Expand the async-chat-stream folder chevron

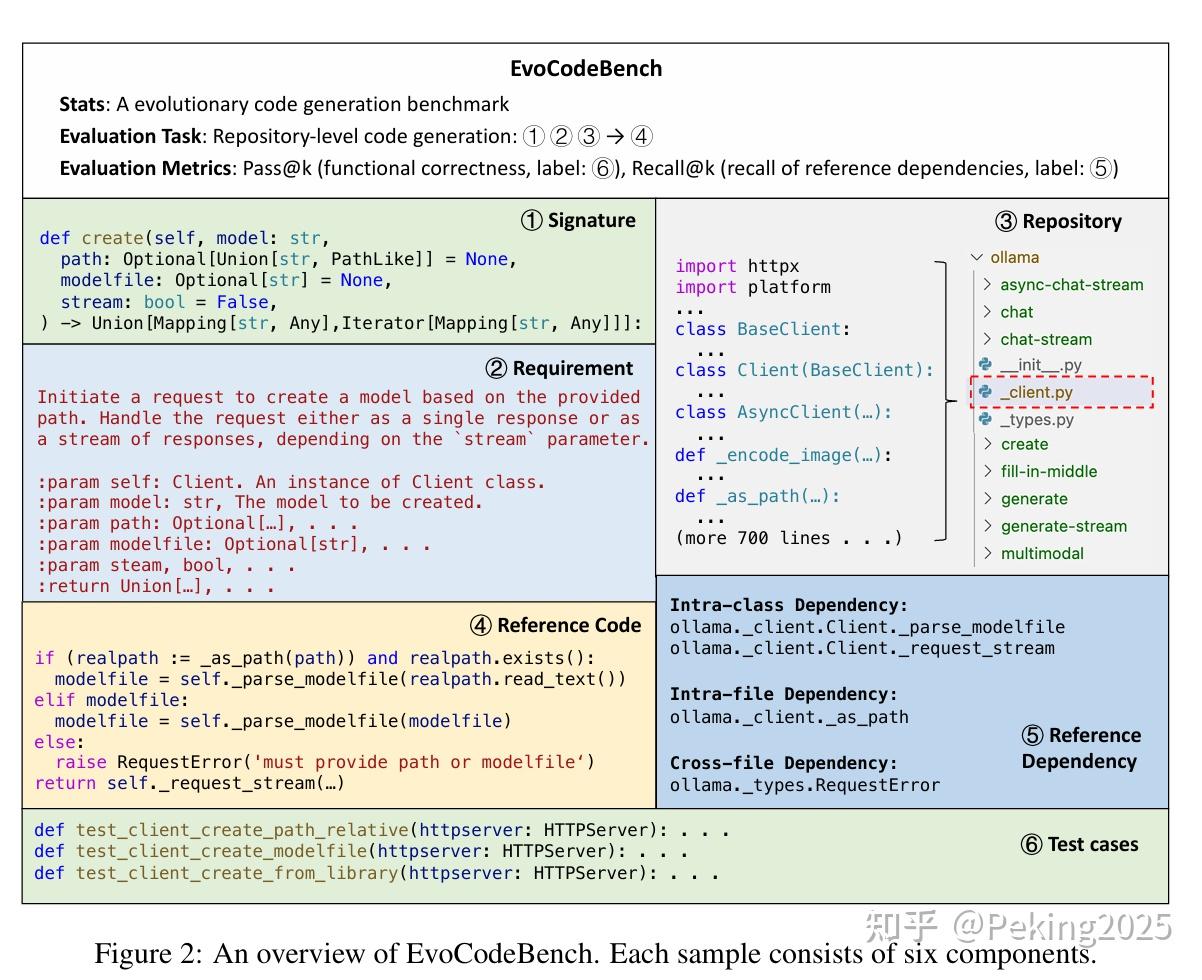click(987, 284)
